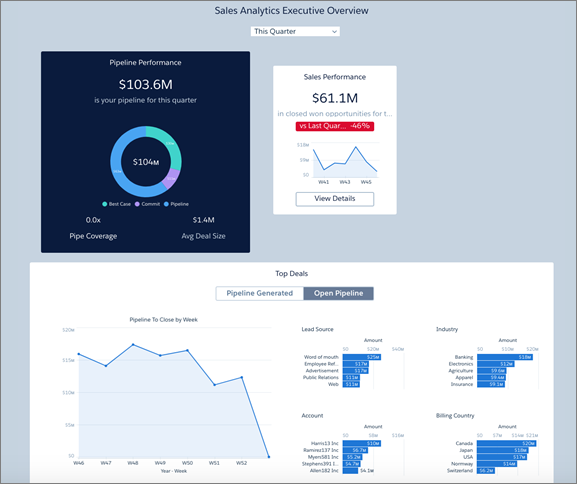This screenshot has height=484, width=577.
Task: Click the vs Last Quarter -46% badge
Action: (x=334, y=126)
